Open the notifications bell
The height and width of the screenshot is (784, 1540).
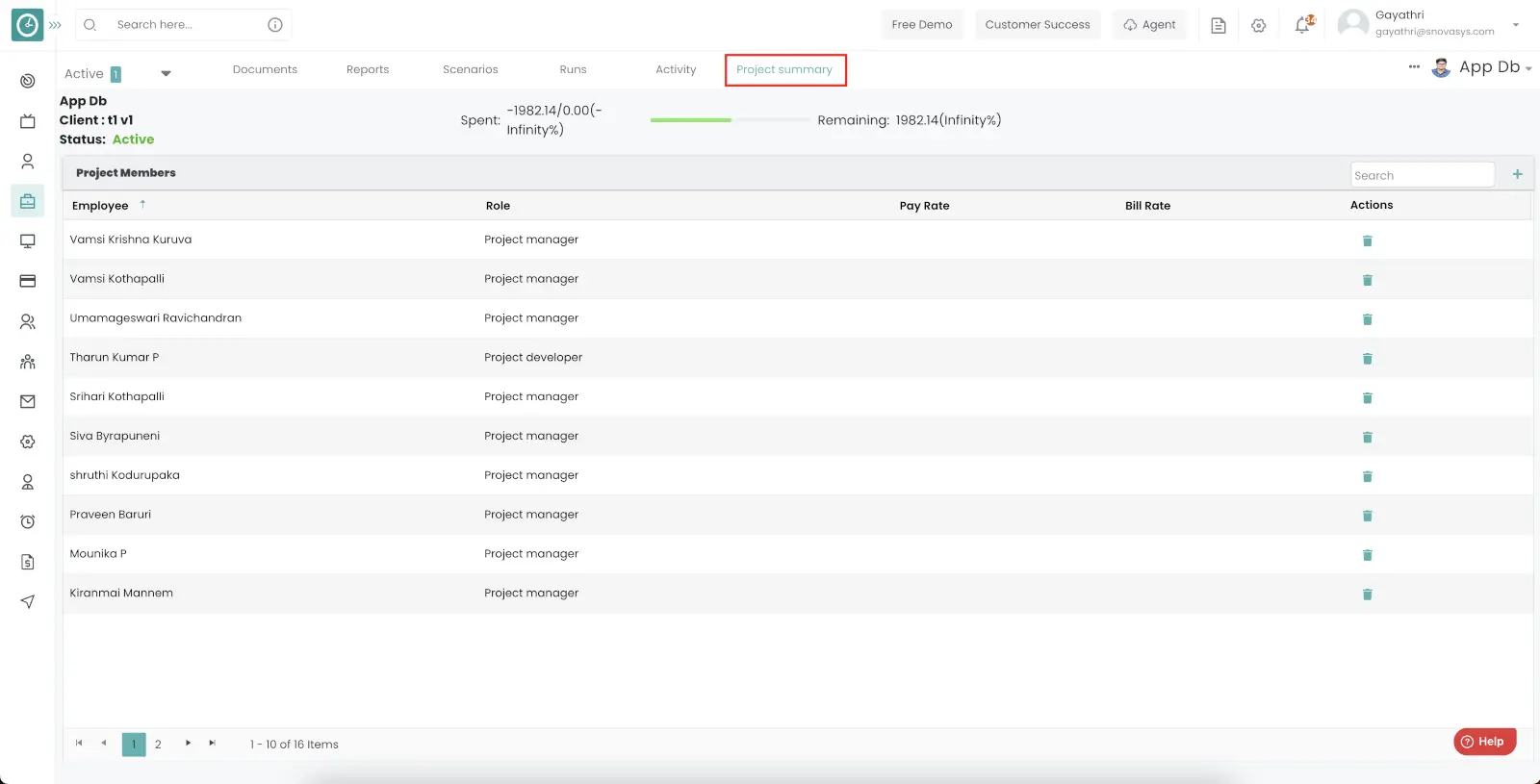(x=1302, y=25)
